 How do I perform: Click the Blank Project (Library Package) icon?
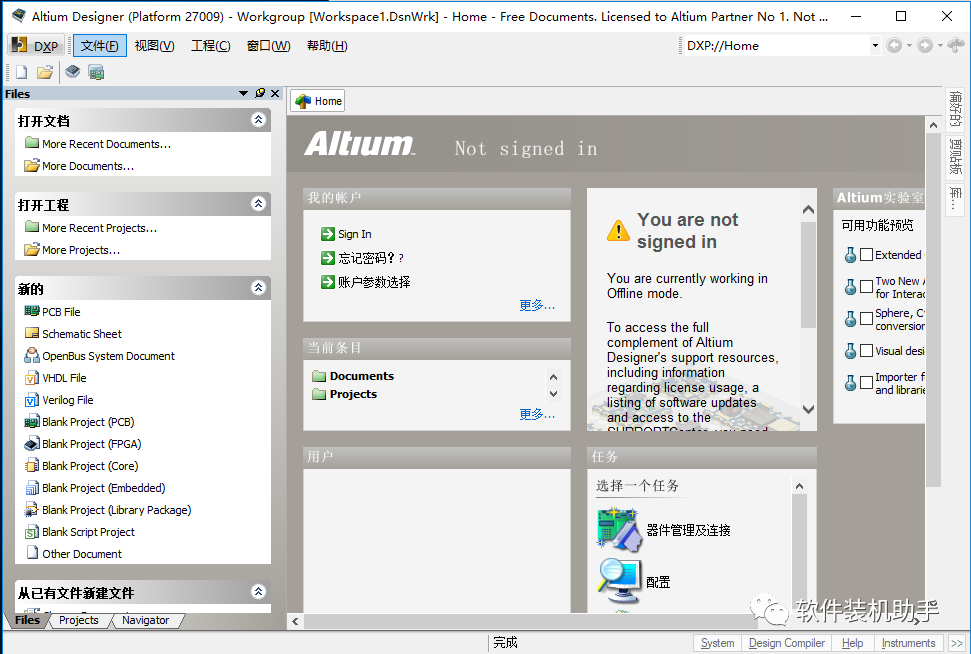point(32,510)
